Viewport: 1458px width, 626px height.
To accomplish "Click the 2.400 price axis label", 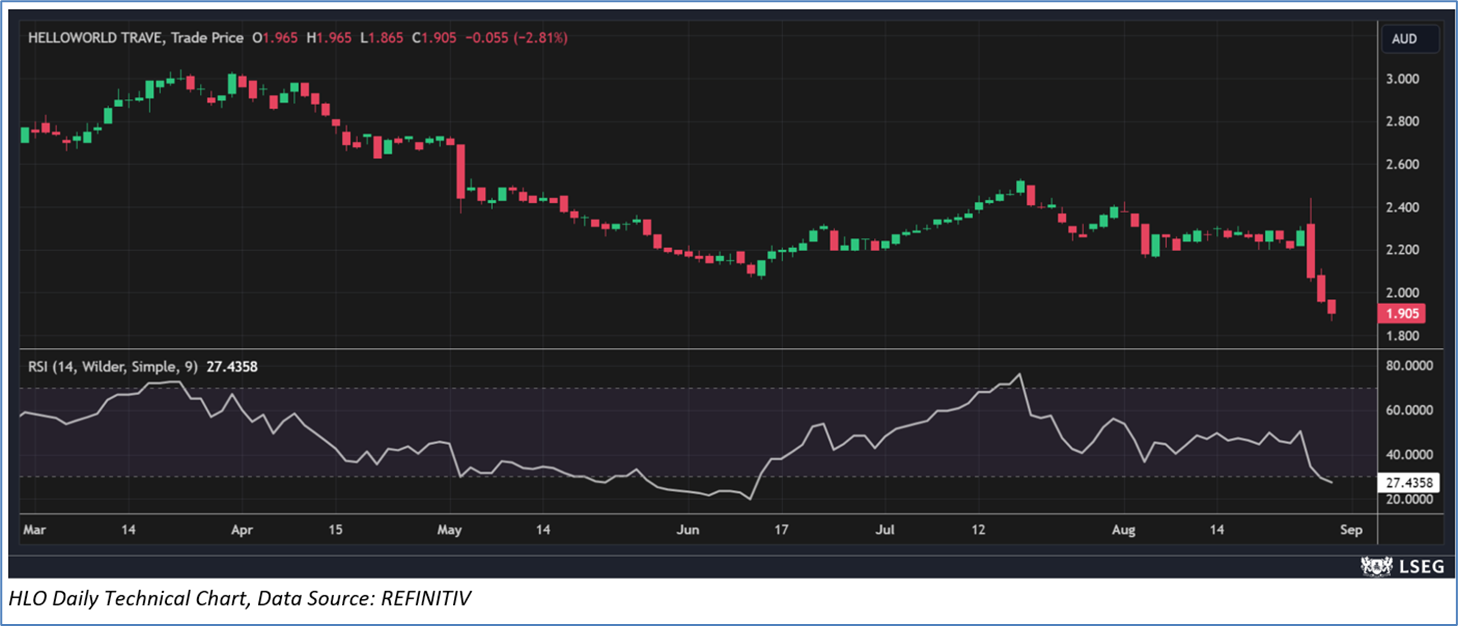I will (1402, 208).
